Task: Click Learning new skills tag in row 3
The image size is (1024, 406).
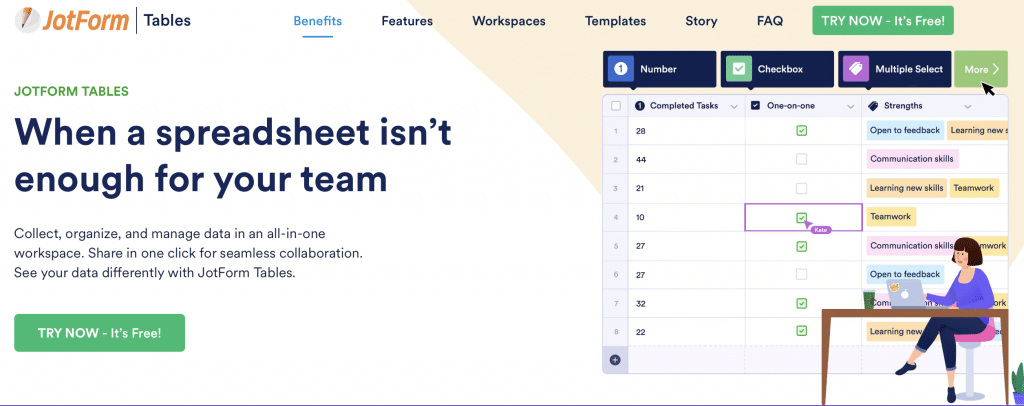Action: click(906, 188)
